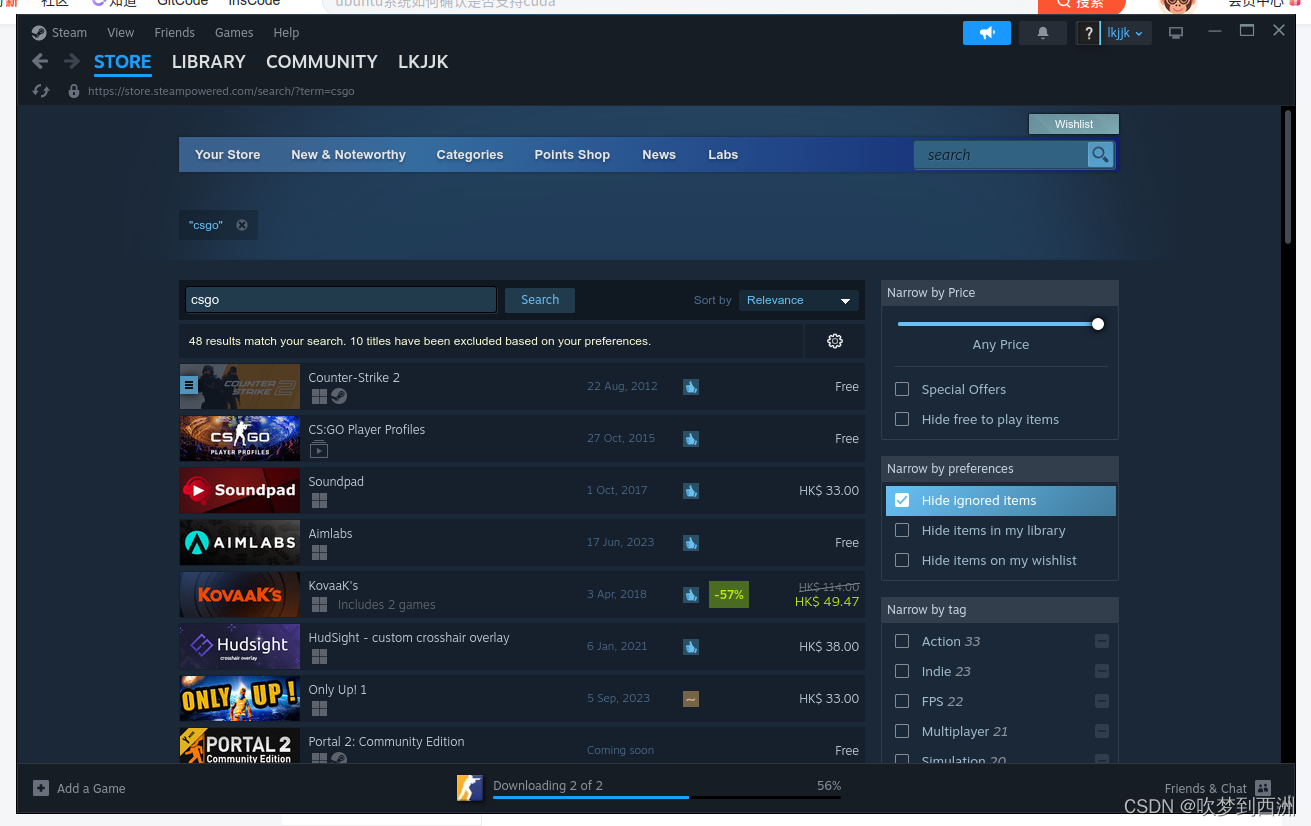This screenshot has width=1311, height=826.
Task: Open the KovaaK's game thumbnail
Action: pyautogui.click(x=240, y=594)
